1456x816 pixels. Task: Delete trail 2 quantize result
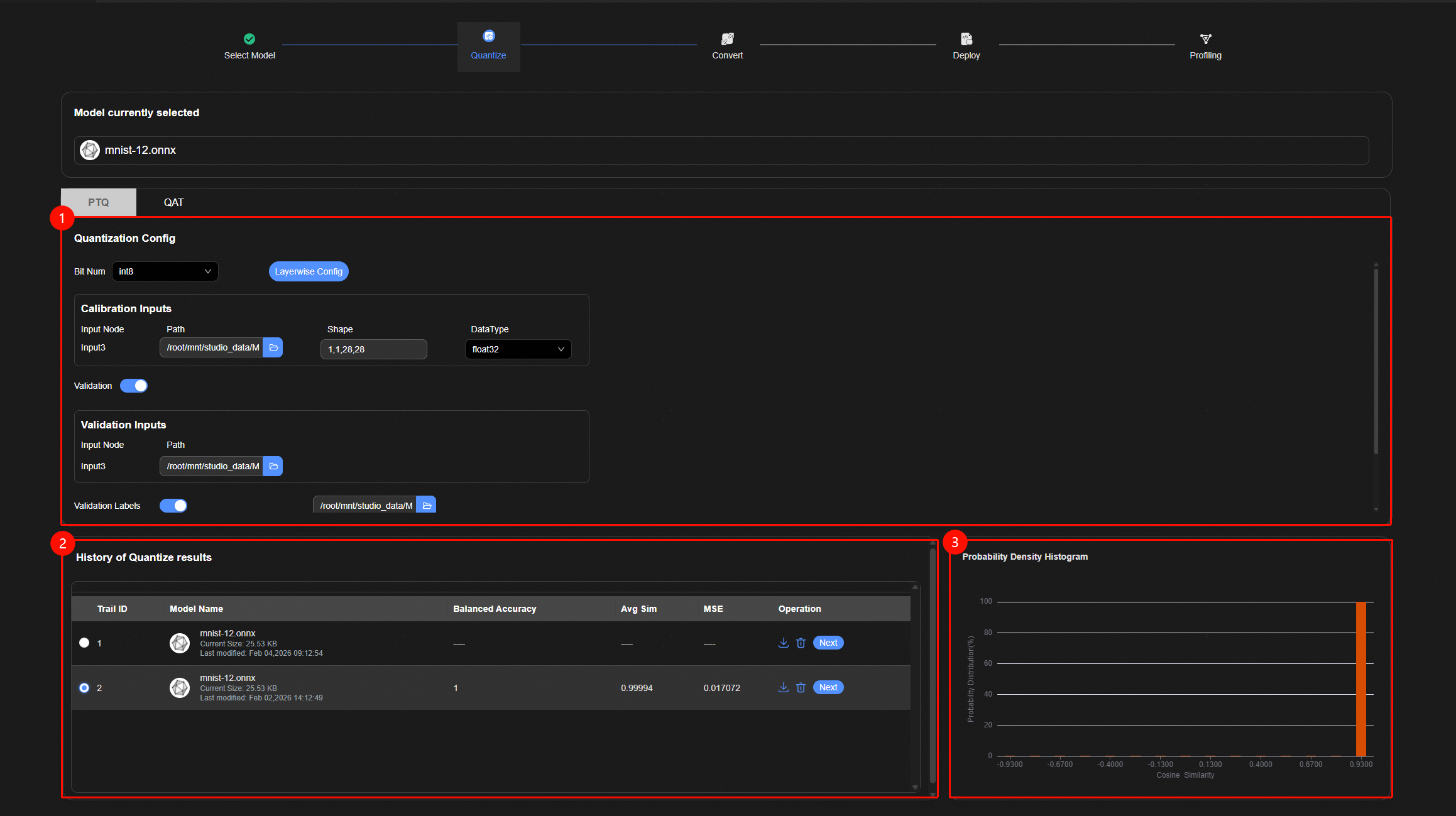(x=801, y=687)
